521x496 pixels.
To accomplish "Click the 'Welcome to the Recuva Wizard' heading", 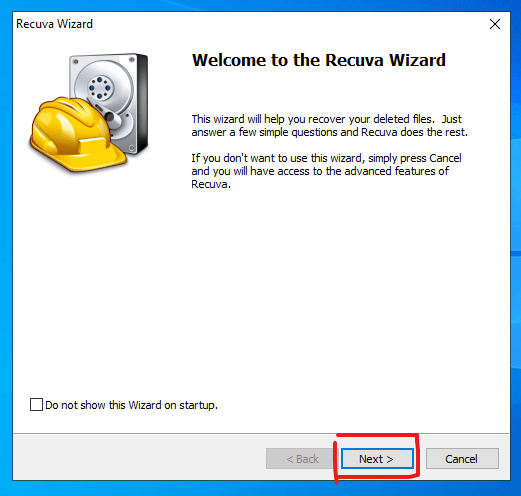I will tap(319, 60).
